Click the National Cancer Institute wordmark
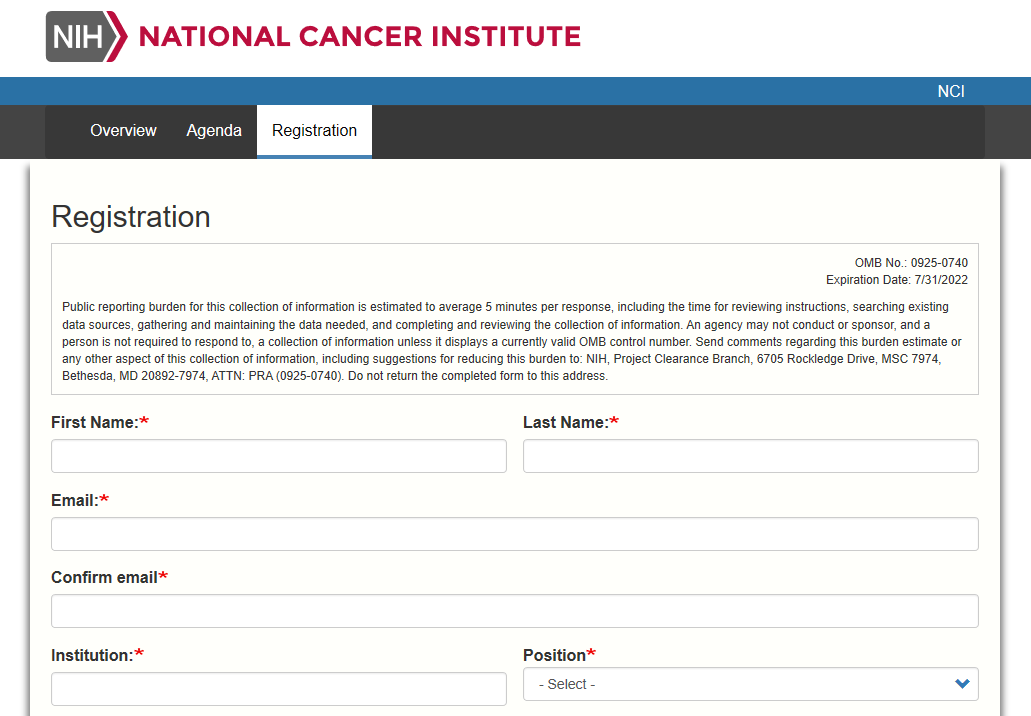The height and width of the screenshot is (716, 1031). pyautogui.click(x=359, y=37)
